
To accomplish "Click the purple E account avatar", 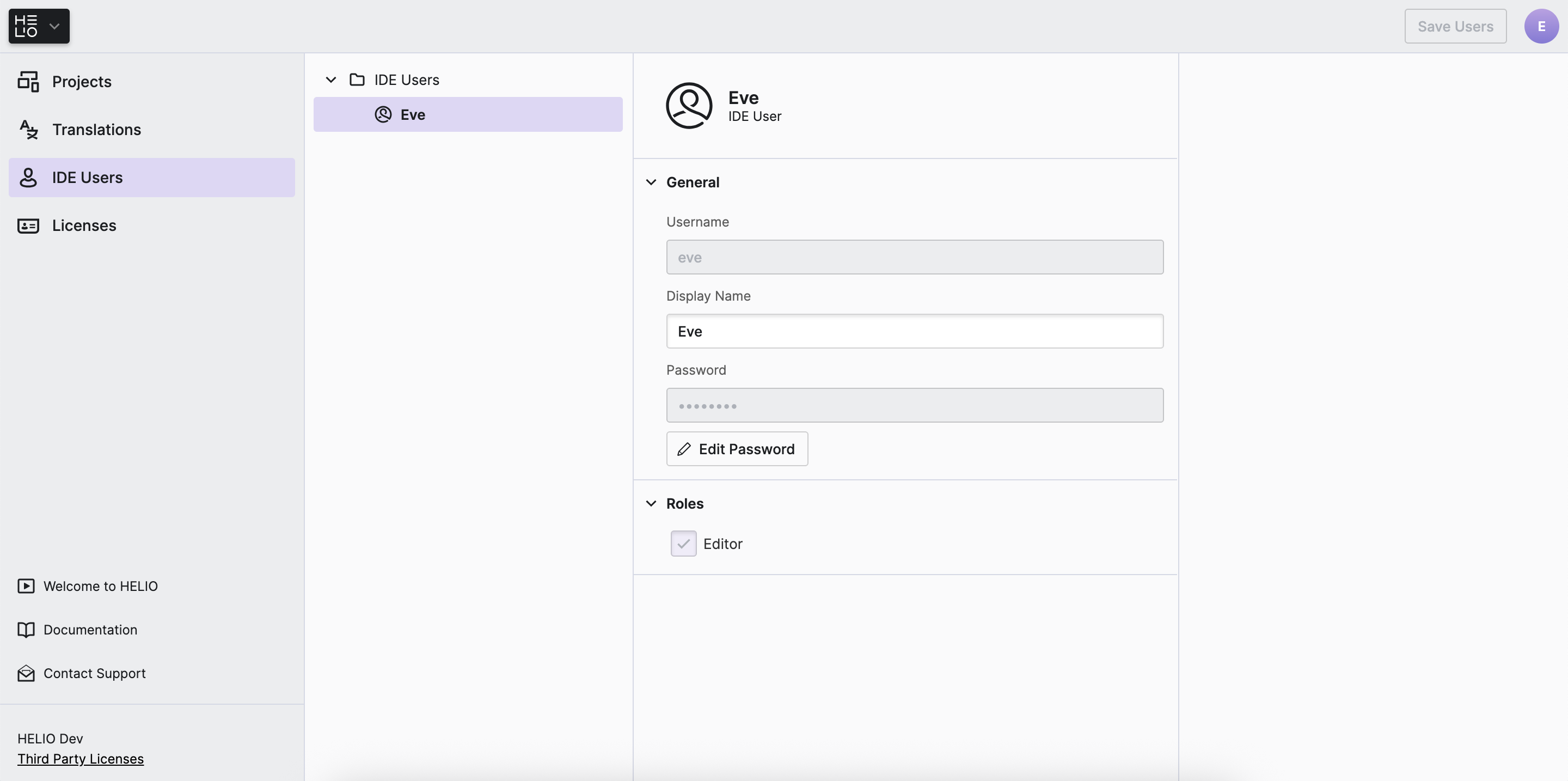I will click(x=1541, y=26).
